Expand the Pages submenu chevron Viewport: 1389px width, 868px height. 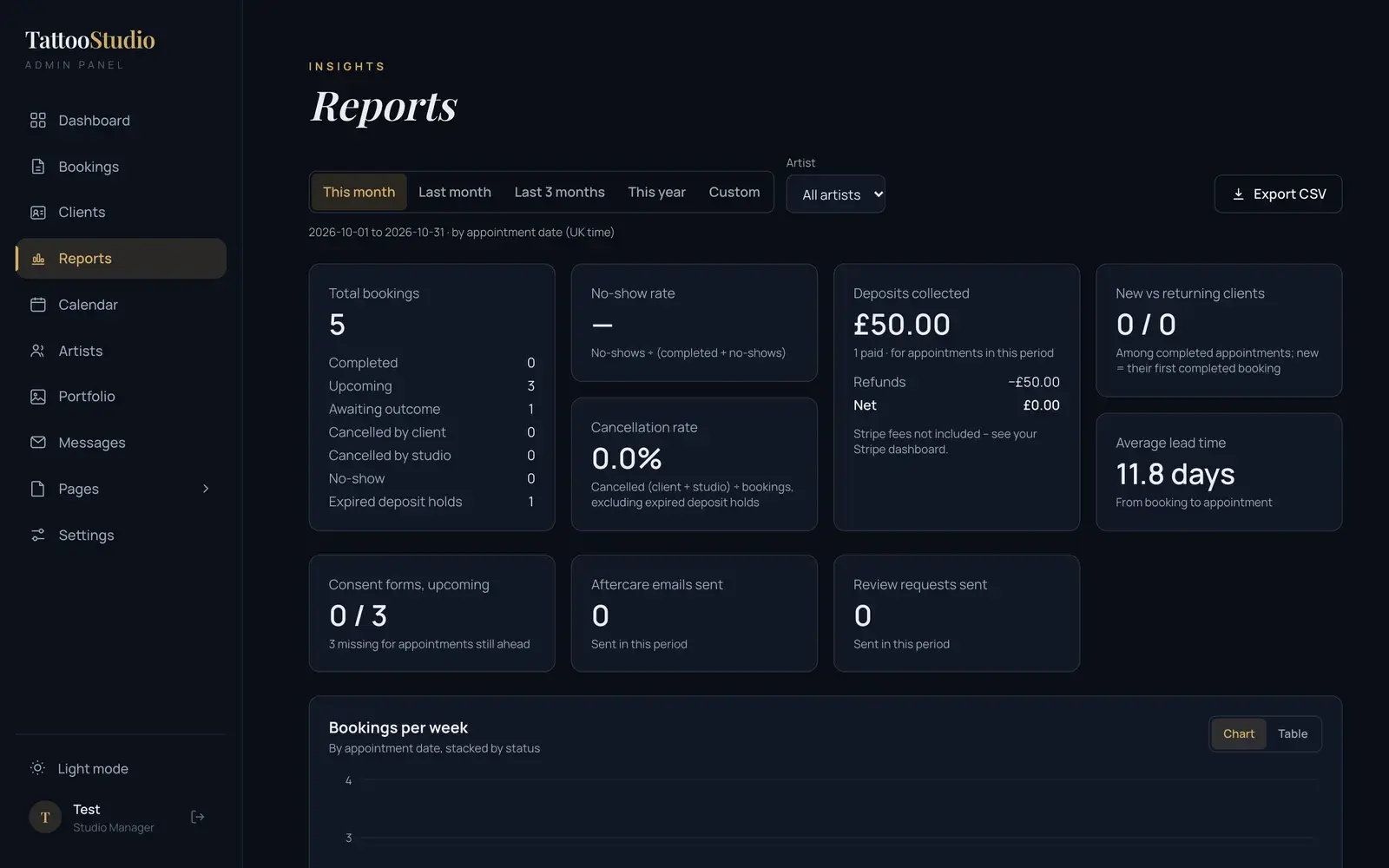click(x=206, y=489)
